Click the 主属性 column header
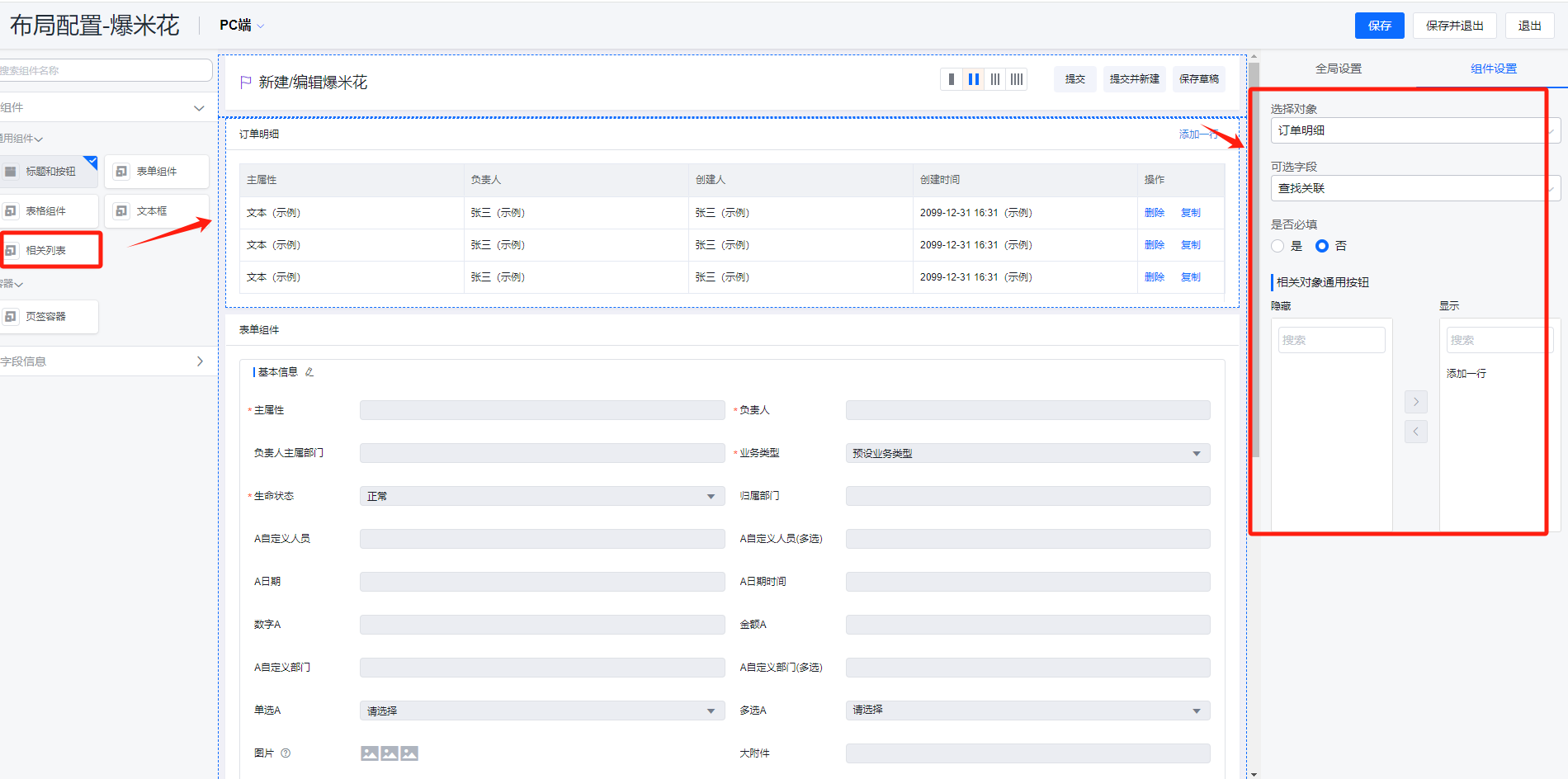1568x779 pixels. click(x=352, y=180)
